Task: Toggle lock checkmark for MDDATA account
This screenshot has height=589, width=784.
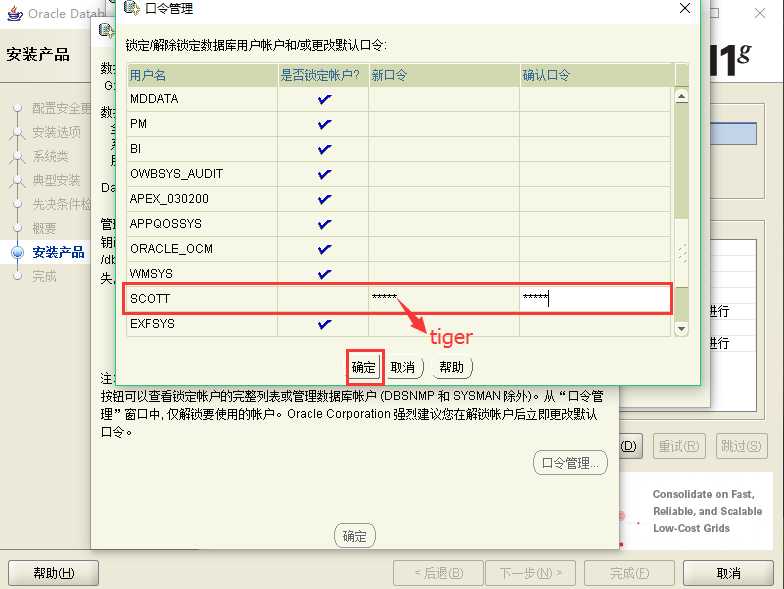Action: [324, 99]
